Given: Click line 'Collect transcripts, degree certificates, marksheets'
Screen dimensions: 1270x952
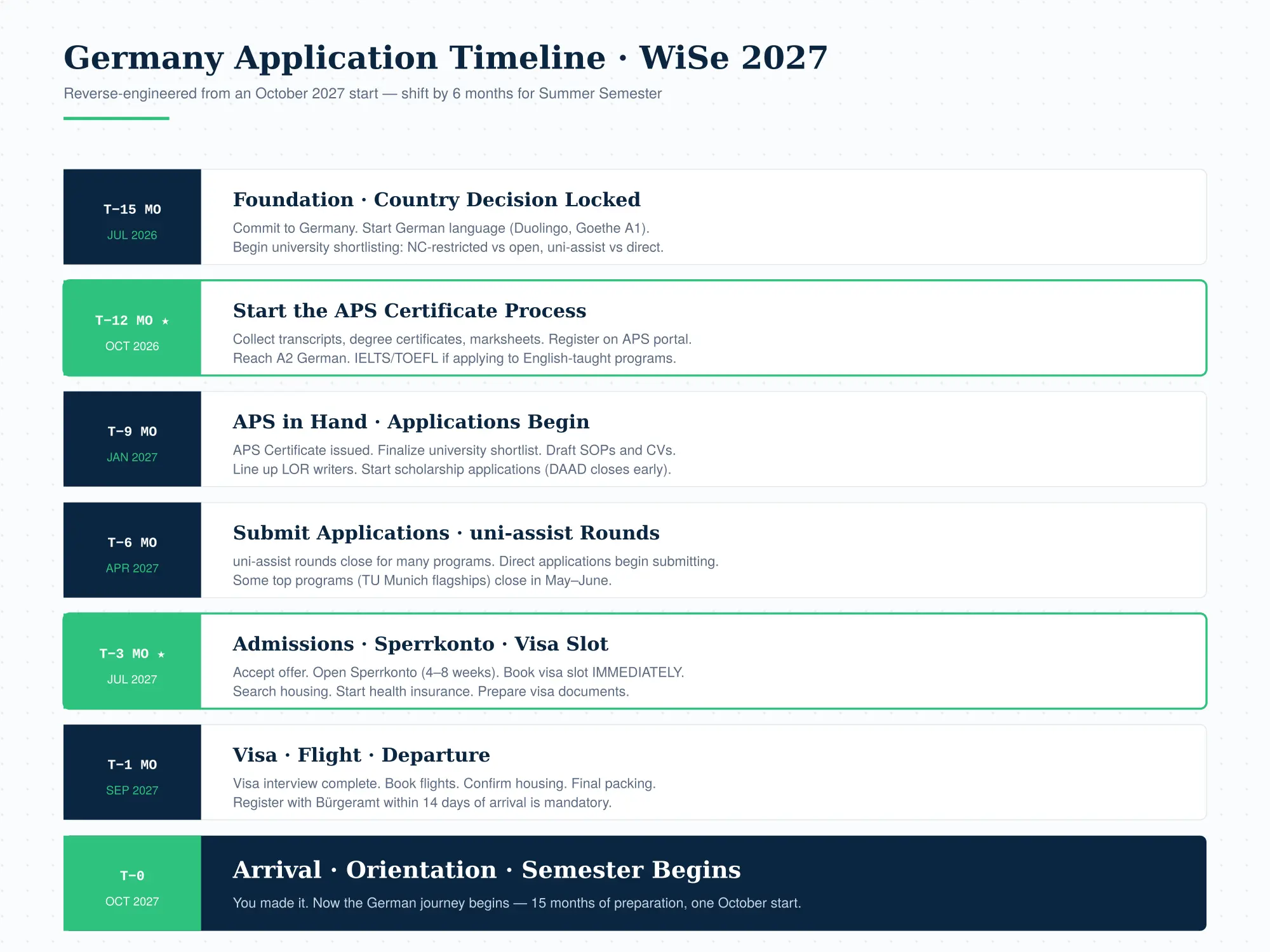Looking at the screenshot, I should [x=462, y=339].
